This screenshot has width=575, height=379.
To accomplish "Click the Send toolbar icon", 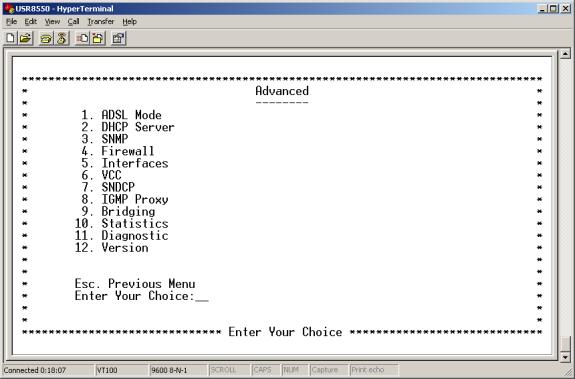I will [x=82, y=38].
